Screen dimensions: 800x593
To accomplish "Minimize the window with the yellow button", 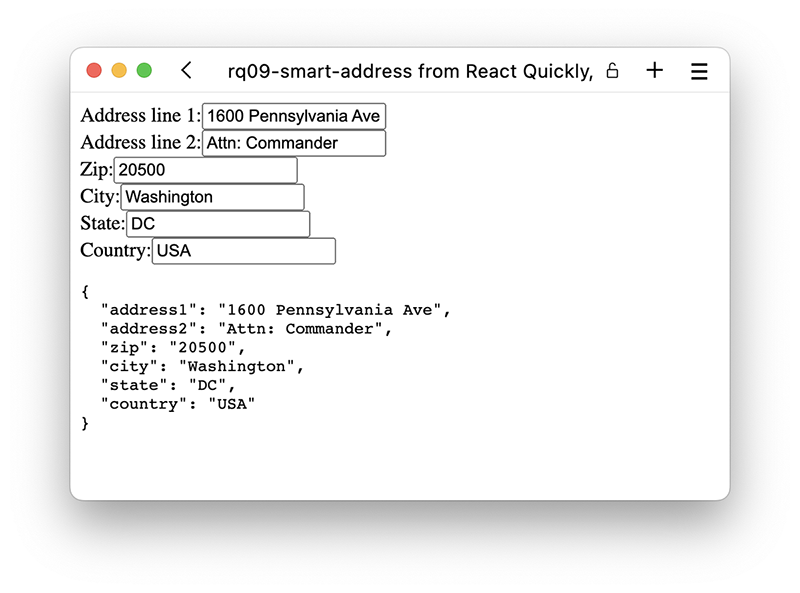I will pyautogui.click(x=119, y=70).
